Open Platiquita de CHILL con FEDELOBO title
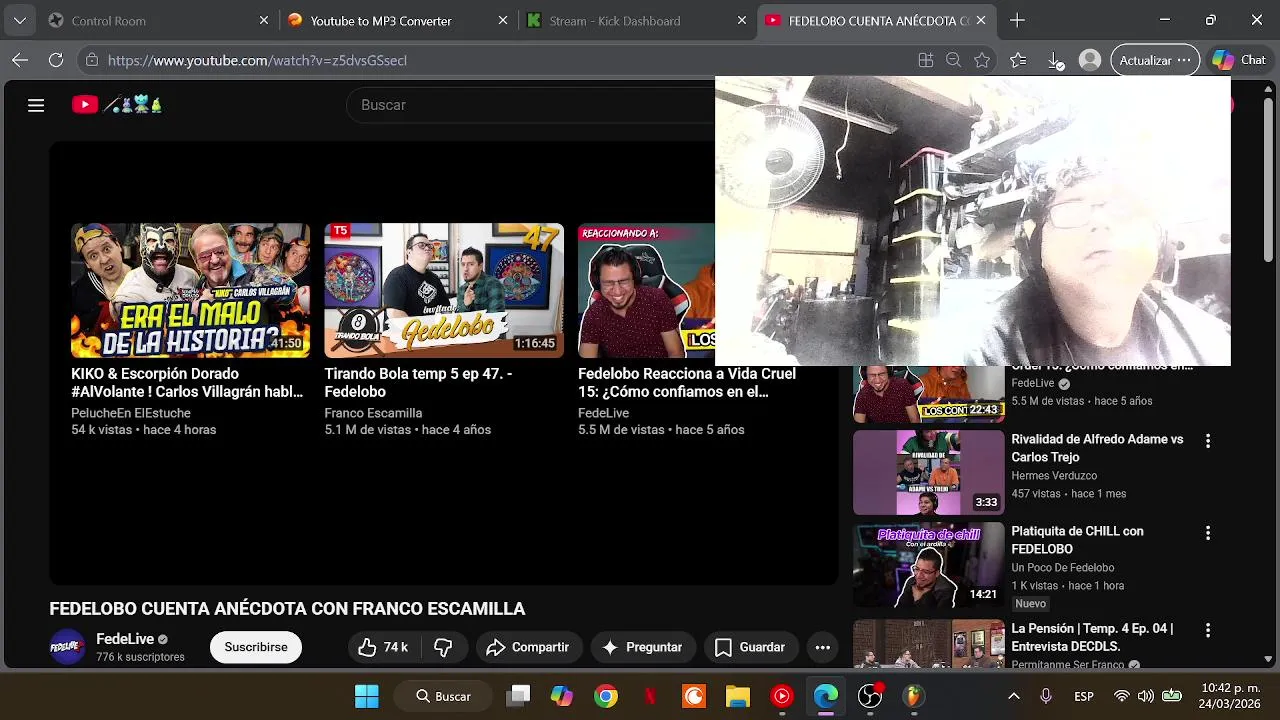1280x720 pixels. (x=1077, y=540)
